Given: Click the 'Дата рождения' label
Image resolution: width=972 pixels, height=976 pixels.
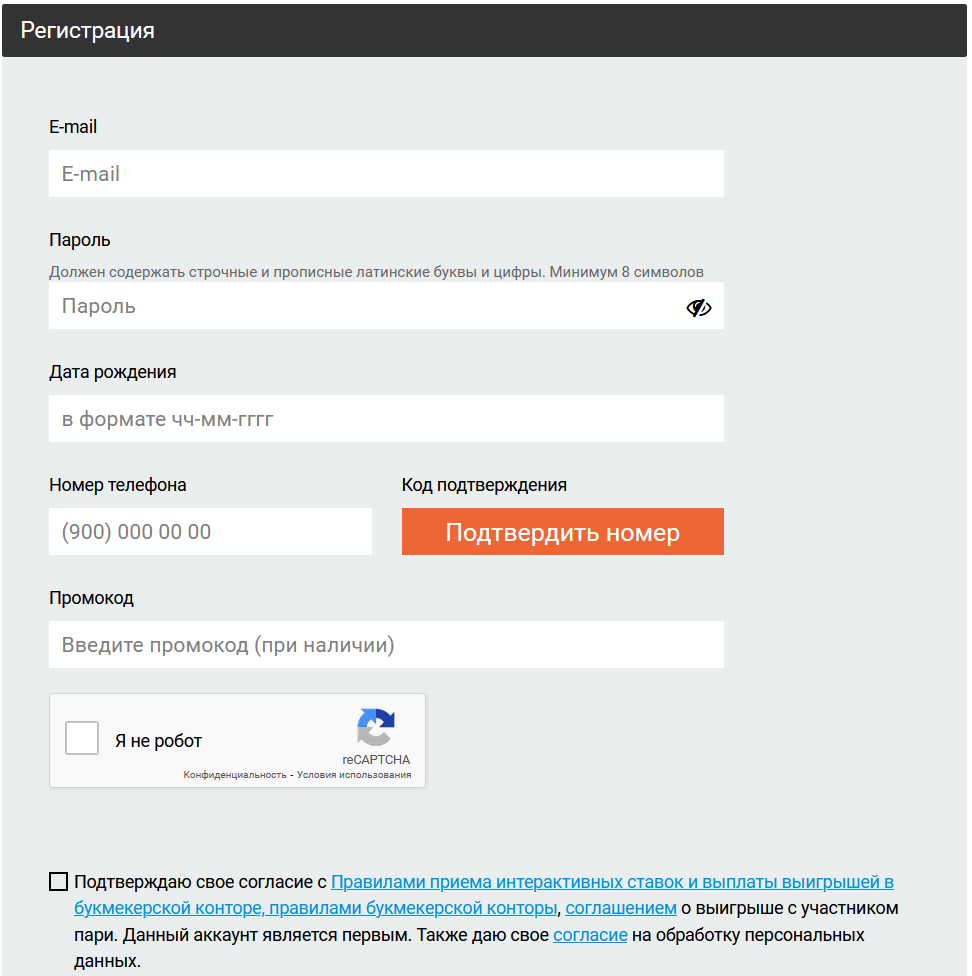Looking at the screenshot, I should (113, 372).
